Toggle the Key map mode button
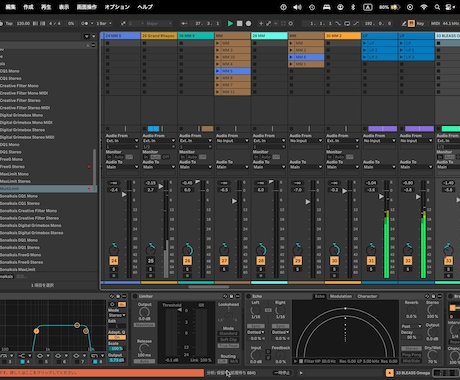Image resolution: width=460 pixels, height=380 pixels. 420,23
